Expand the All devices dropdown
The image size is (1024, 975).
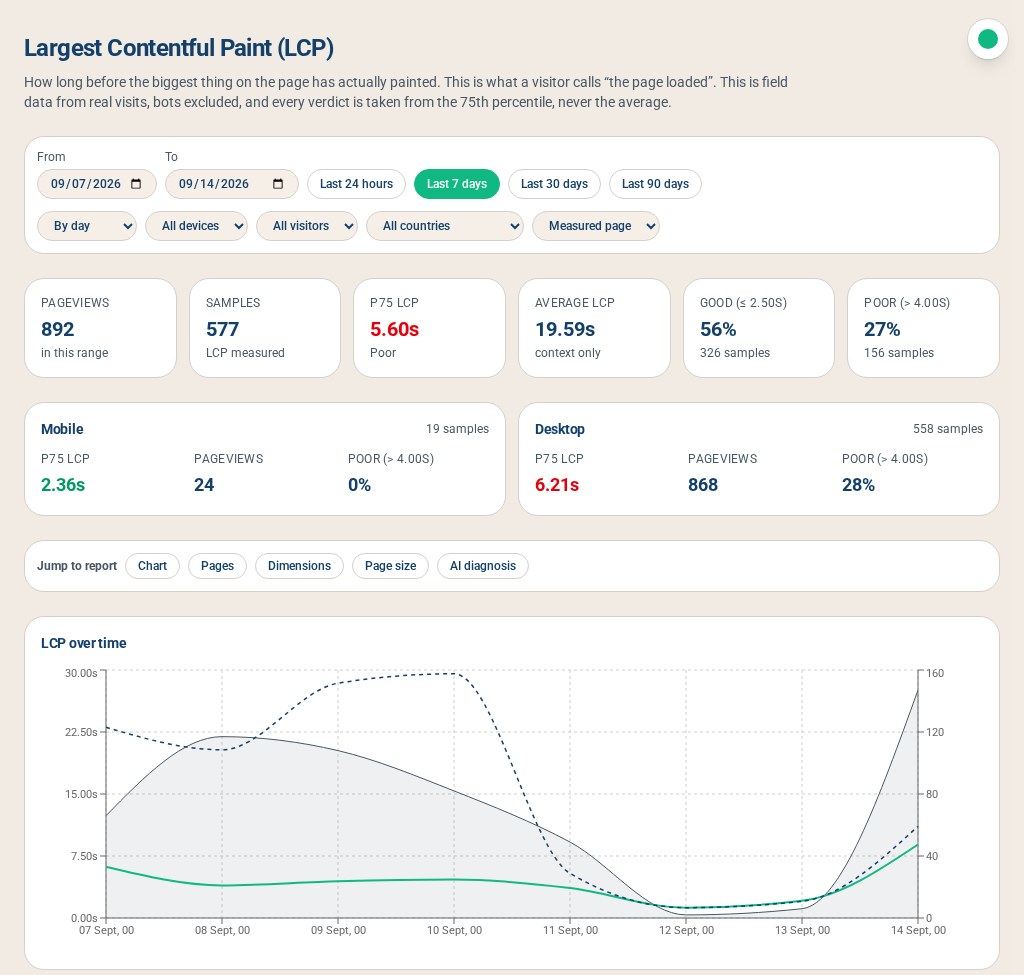point(196,226)
